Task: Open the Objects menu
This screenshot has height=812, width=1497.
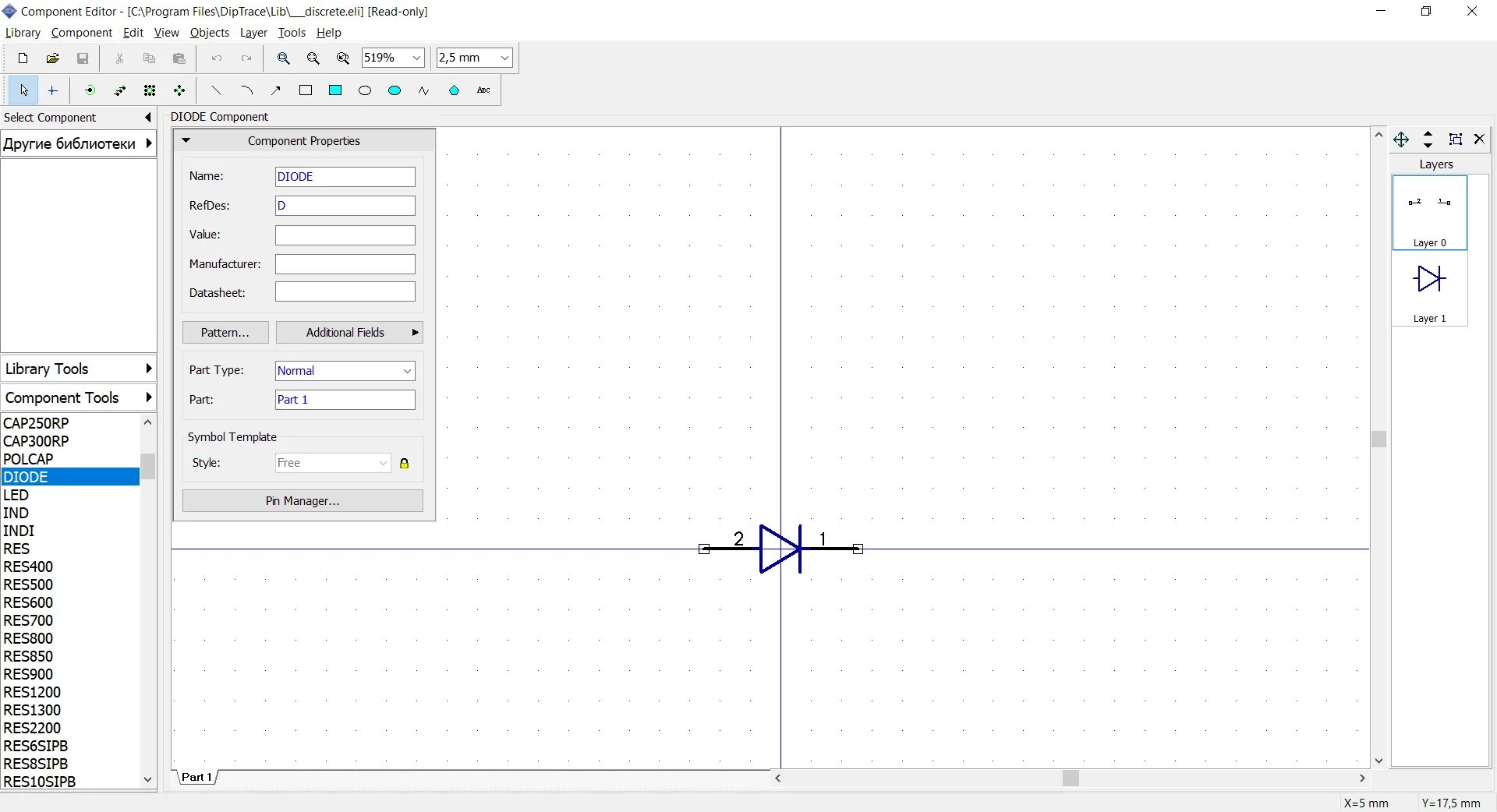Action: click(x=210, y=33)
